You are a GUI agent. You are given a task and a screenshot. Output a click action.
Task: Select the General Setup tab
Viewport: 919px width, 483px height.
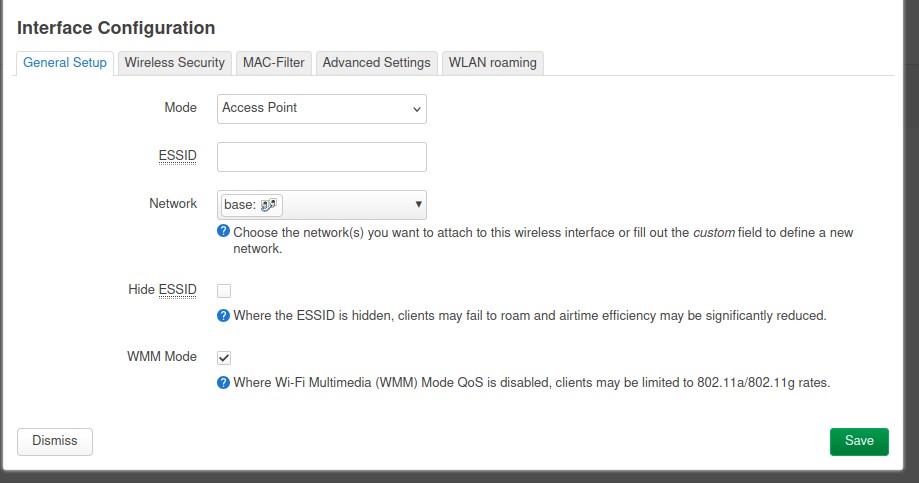click(x=64, y=63)
